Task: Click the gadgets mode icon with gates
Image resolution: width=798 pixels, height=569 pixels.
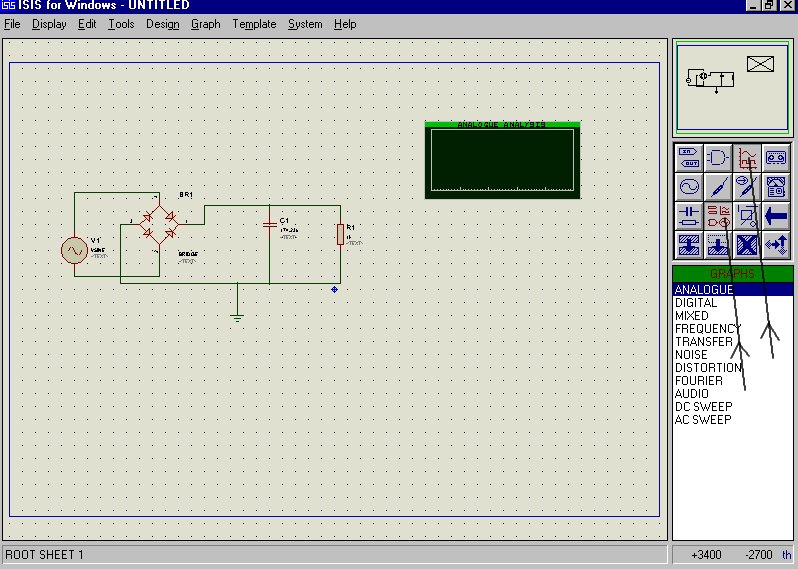Action: click(718, 215)
